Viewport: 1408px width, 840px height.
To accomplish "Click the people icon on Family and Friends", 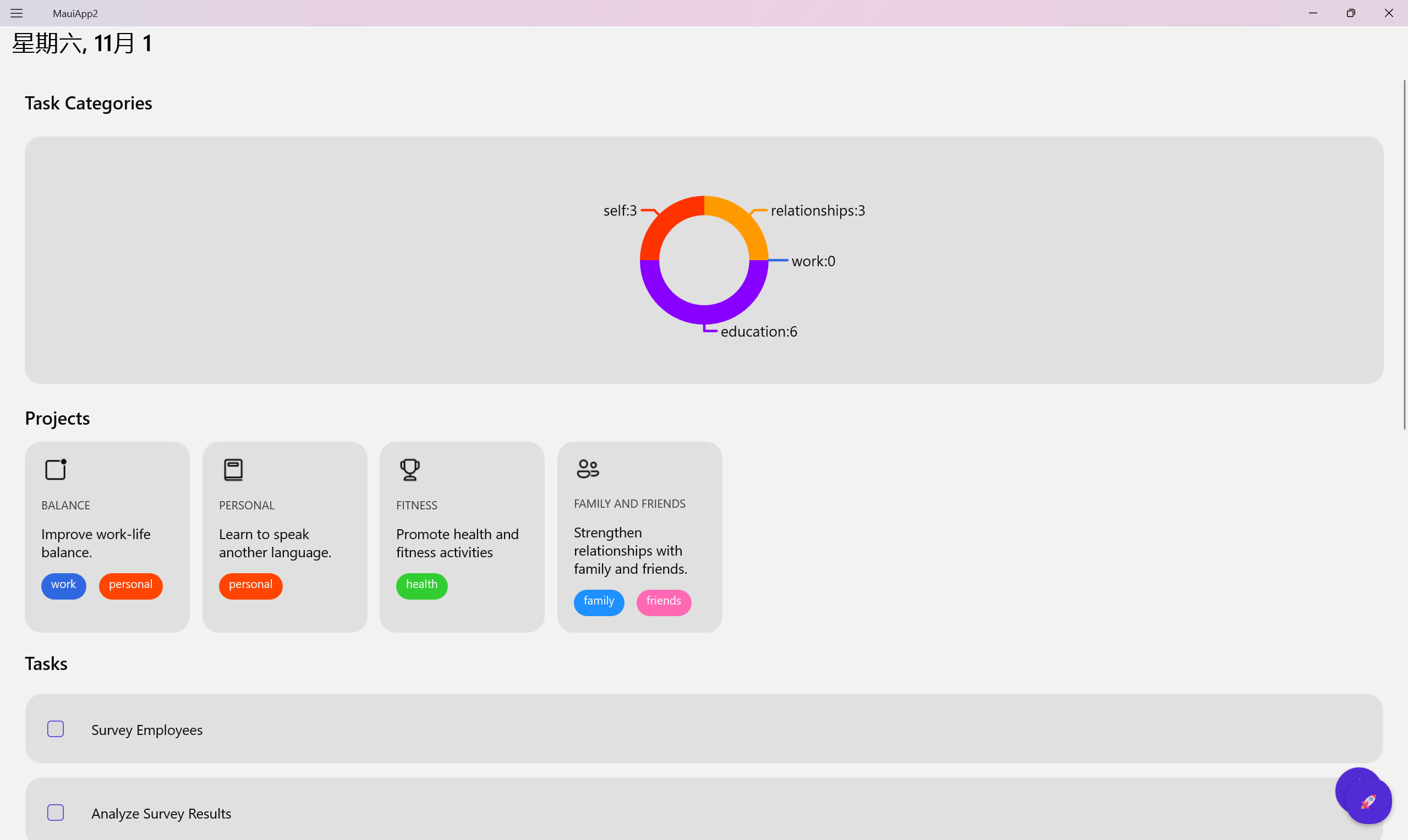I will click(588, 468).
